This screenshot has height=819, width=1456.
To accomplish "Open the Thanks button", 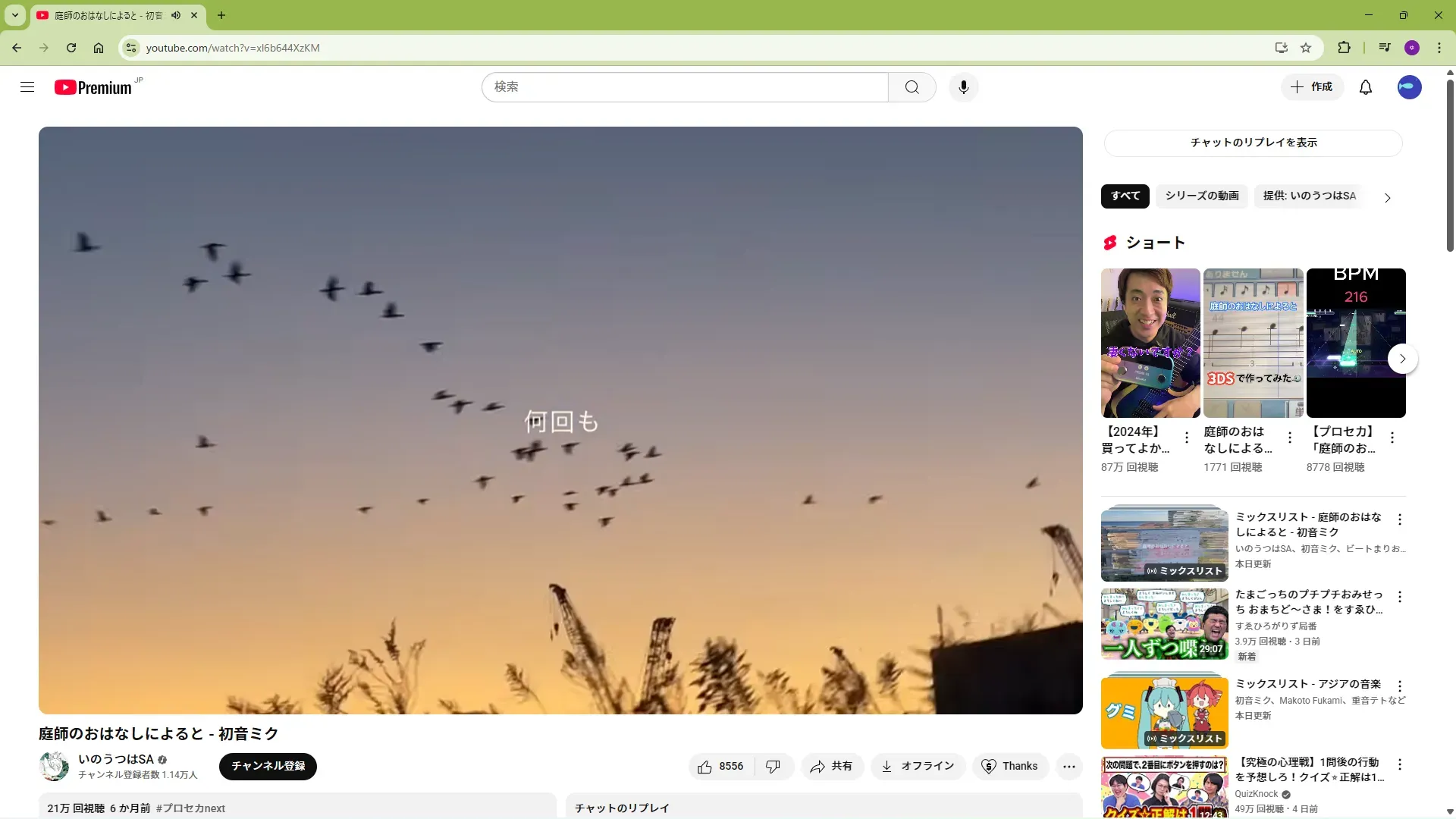I will coord(1009,767).
